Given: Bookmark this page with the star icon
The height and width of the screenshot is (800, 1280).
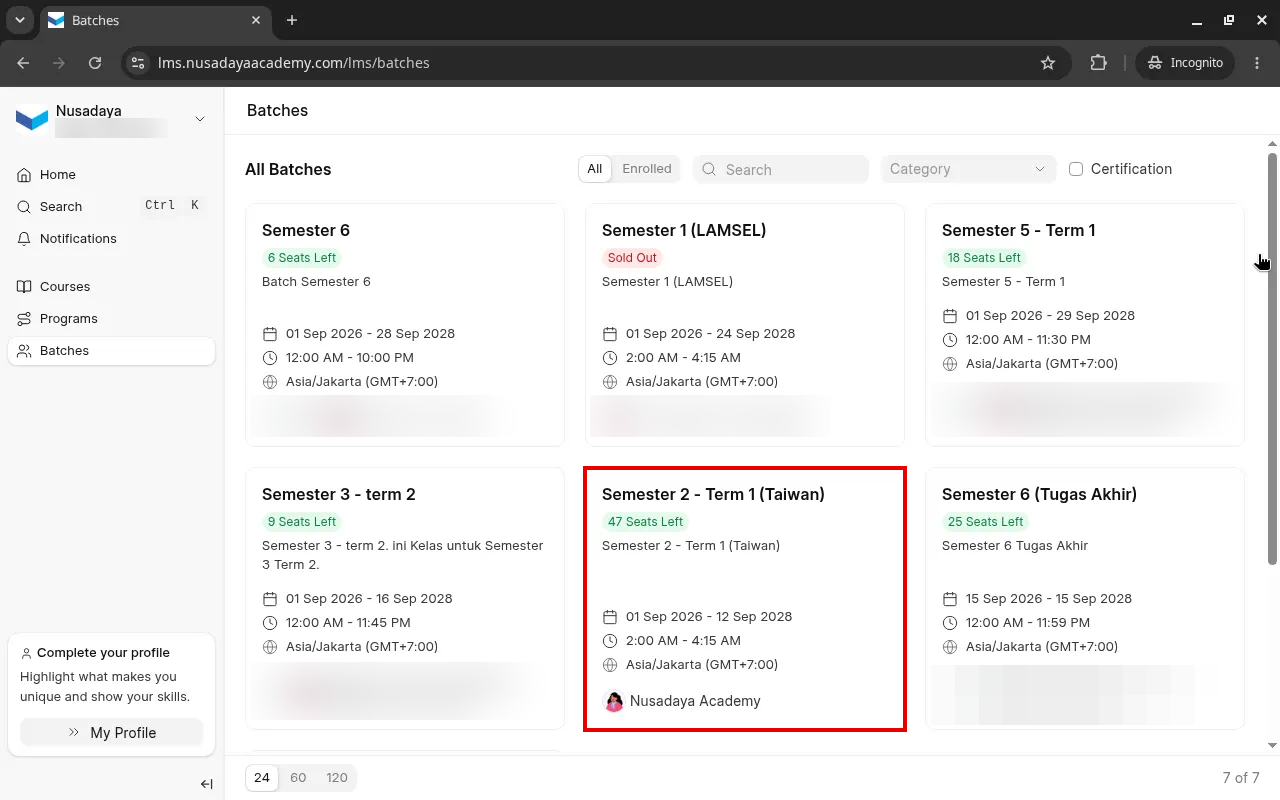Looking at the screenshot, I should pos(1048,62).
